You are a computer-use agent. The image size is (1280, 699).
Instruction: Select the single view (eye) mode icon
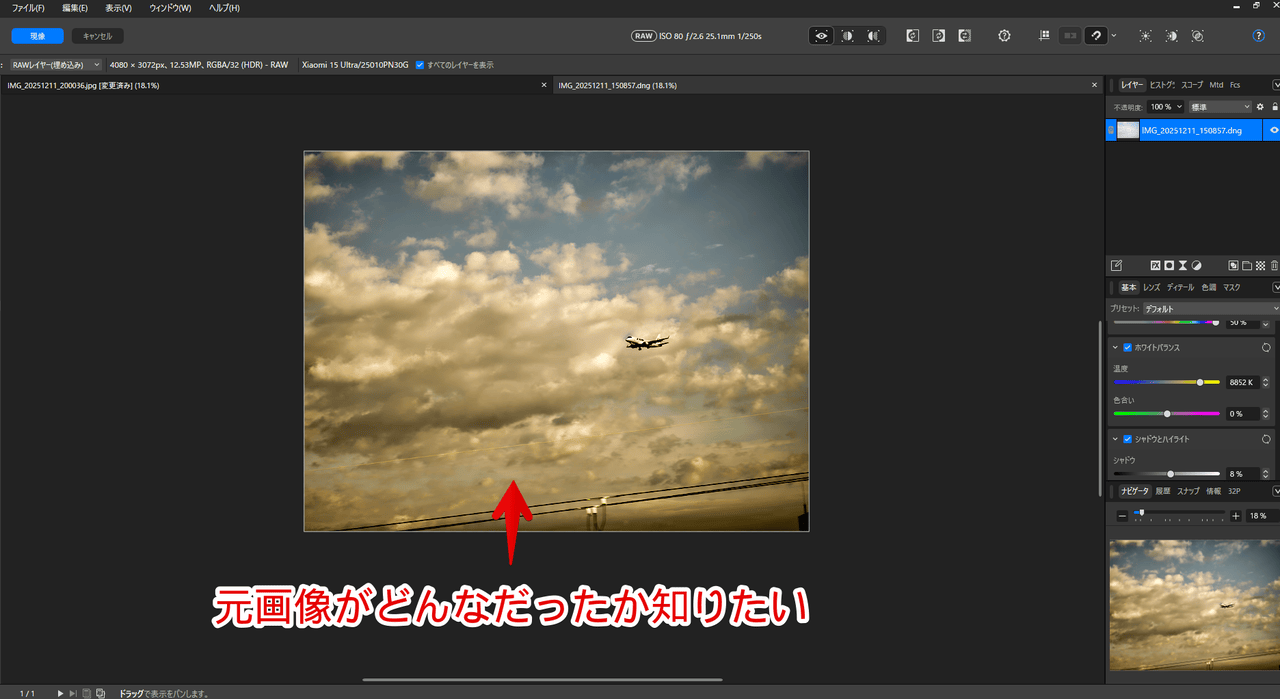pos(822,36)
